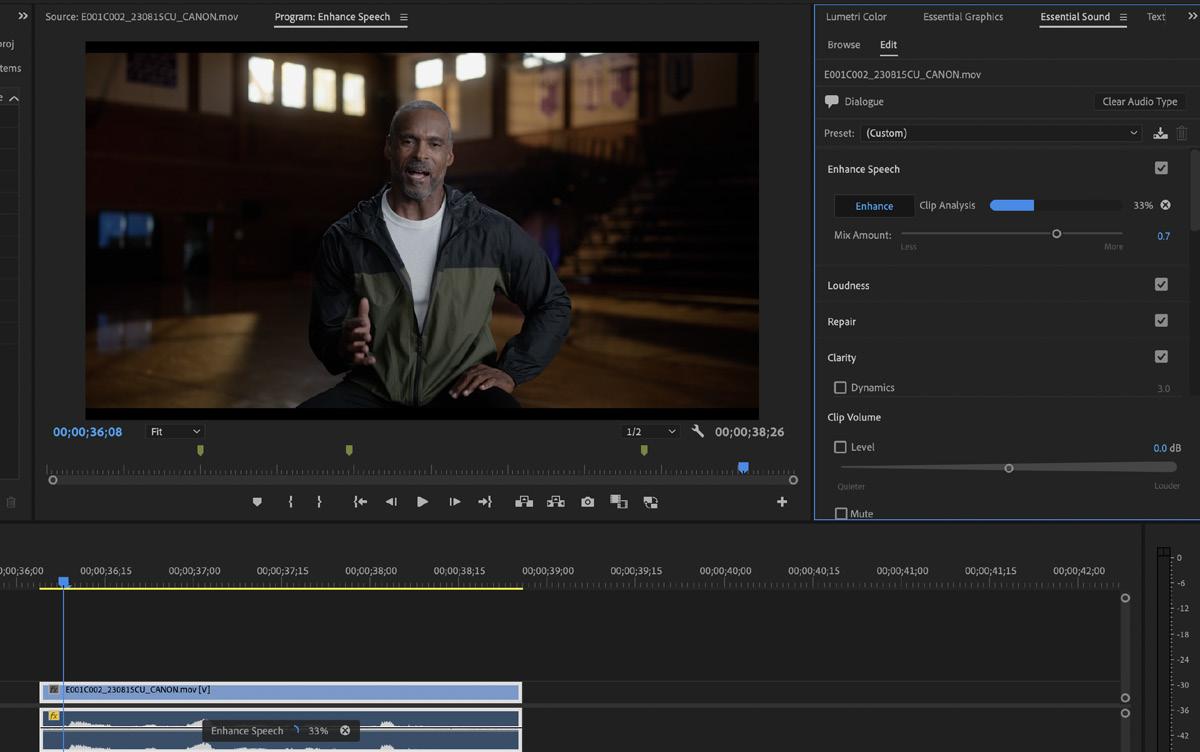Screen dimensions: 1200x752
Task: Cancel clip analysis in Essential Sound panel
Action: [x=1165, y=205]
